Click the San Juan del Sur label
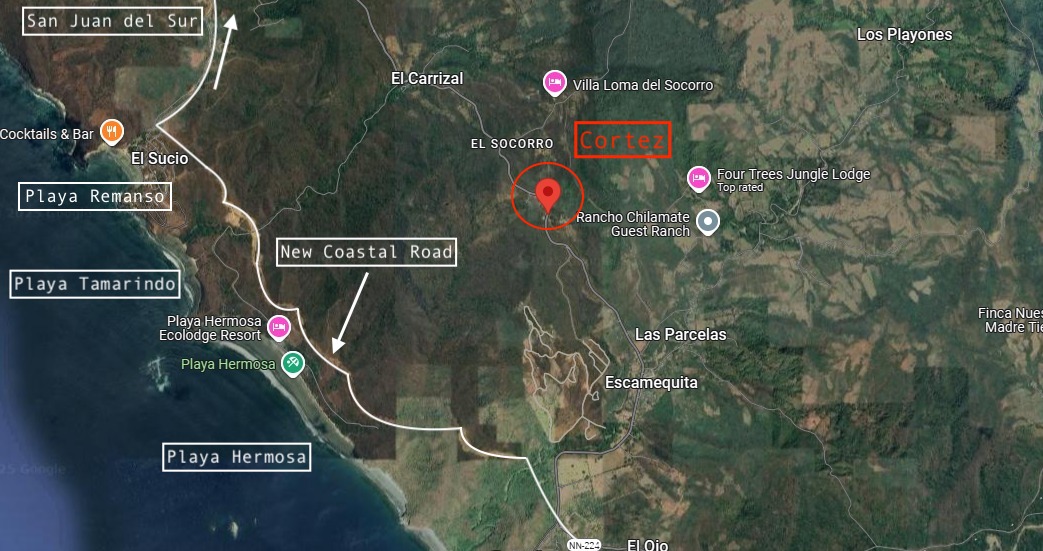This screenshot has width=1043, height=551. click(112, 21)
